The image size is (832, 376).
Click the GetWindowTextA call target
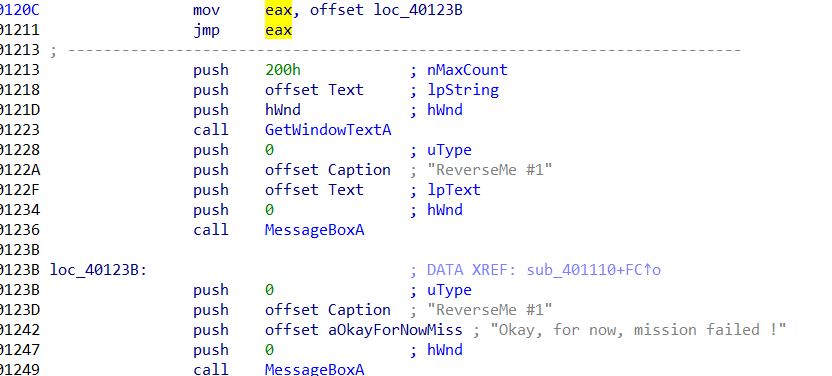[x=328, y=130]
